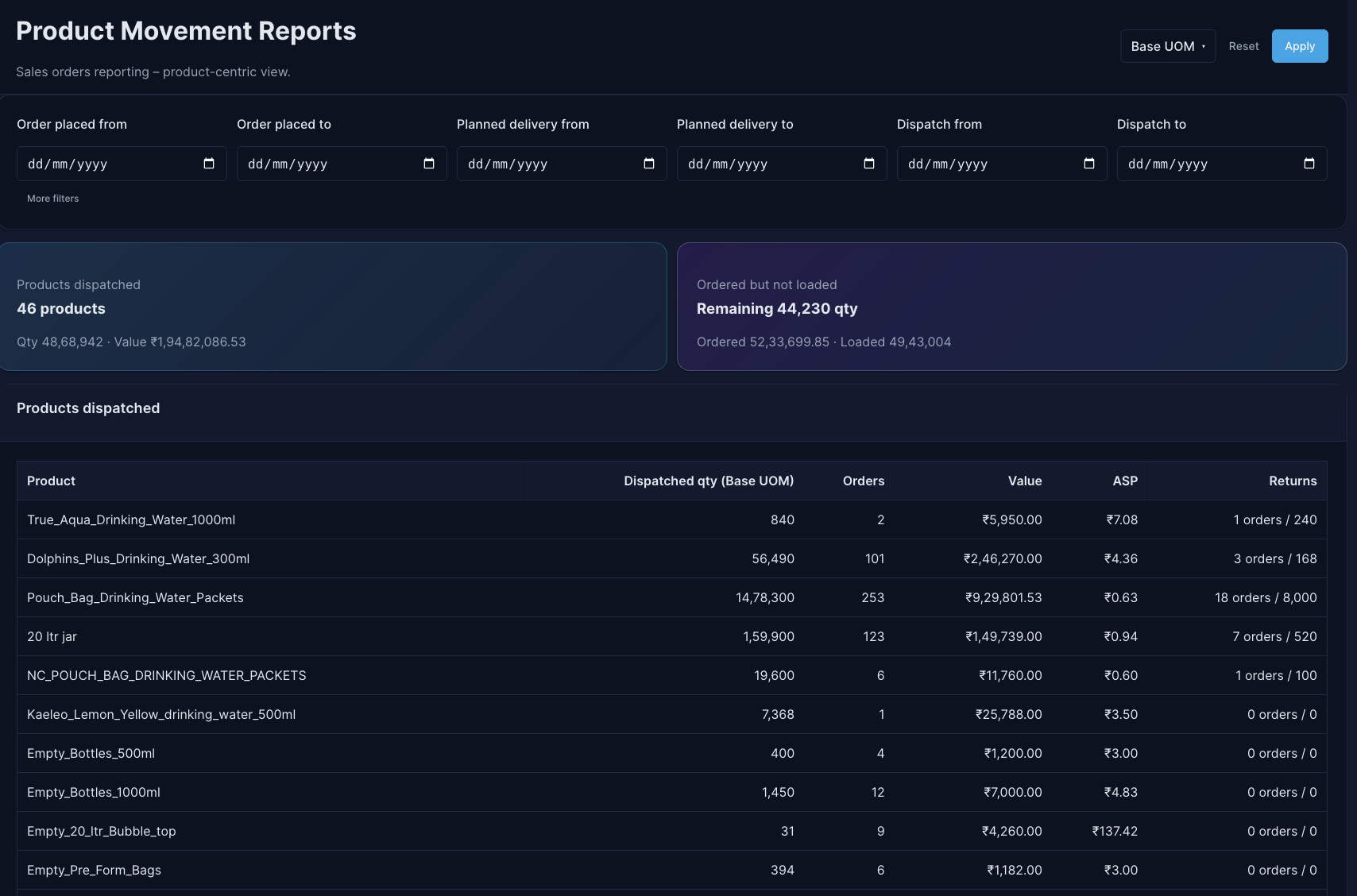
Task: Click the Reset link
Action: pyautogui.click(x=1243, y=46)
